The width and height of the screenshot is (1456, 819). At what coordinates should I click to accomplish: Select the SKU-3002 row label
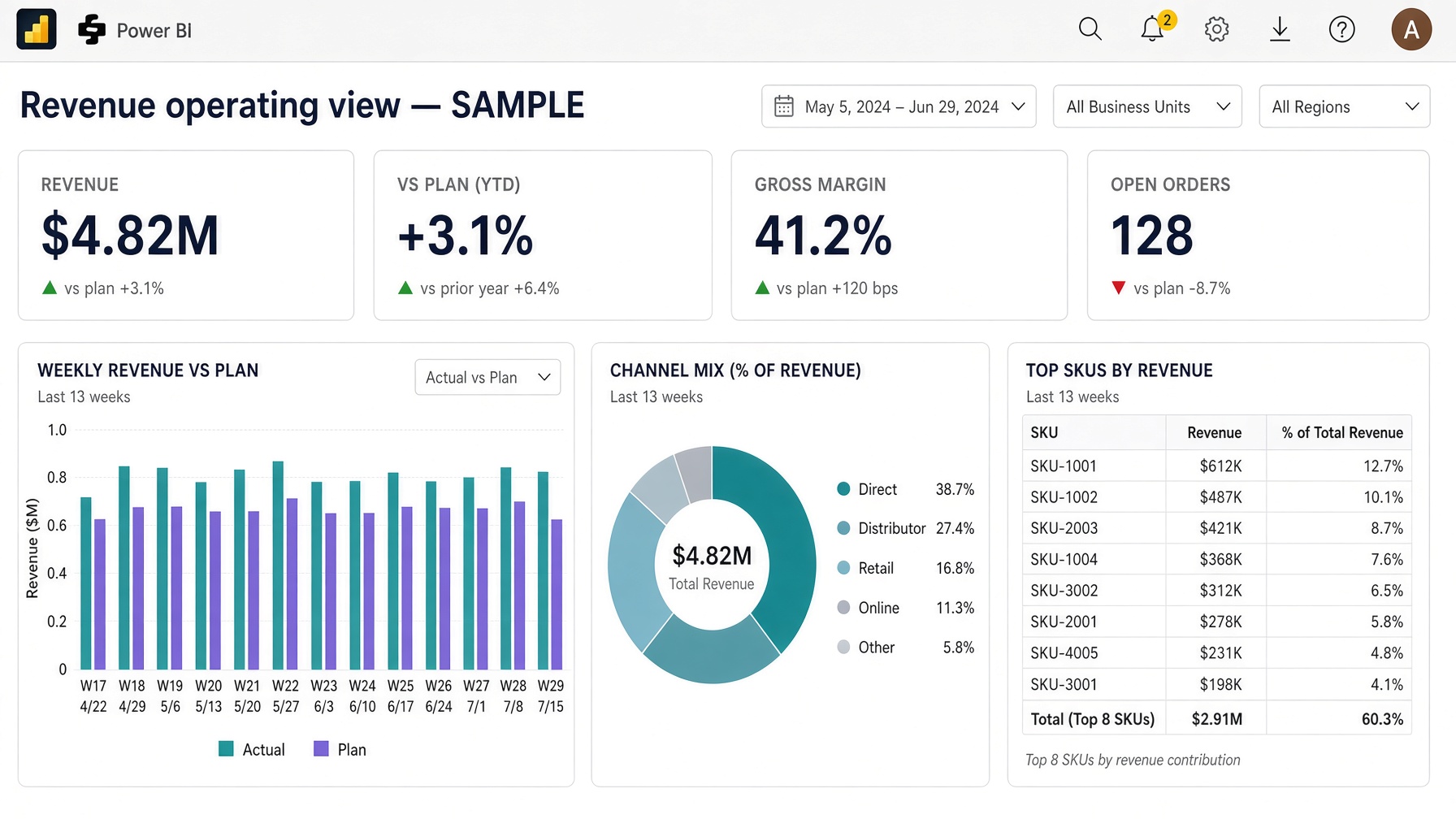pos(1064,590)
